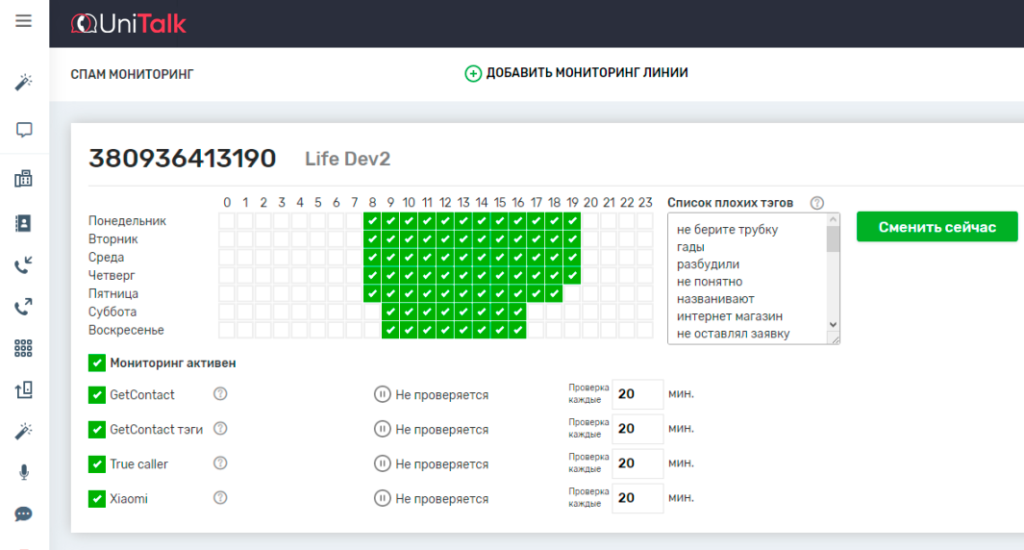
Task: Click help icon beside Список плохих тэгов
Action: coord(817,203)
